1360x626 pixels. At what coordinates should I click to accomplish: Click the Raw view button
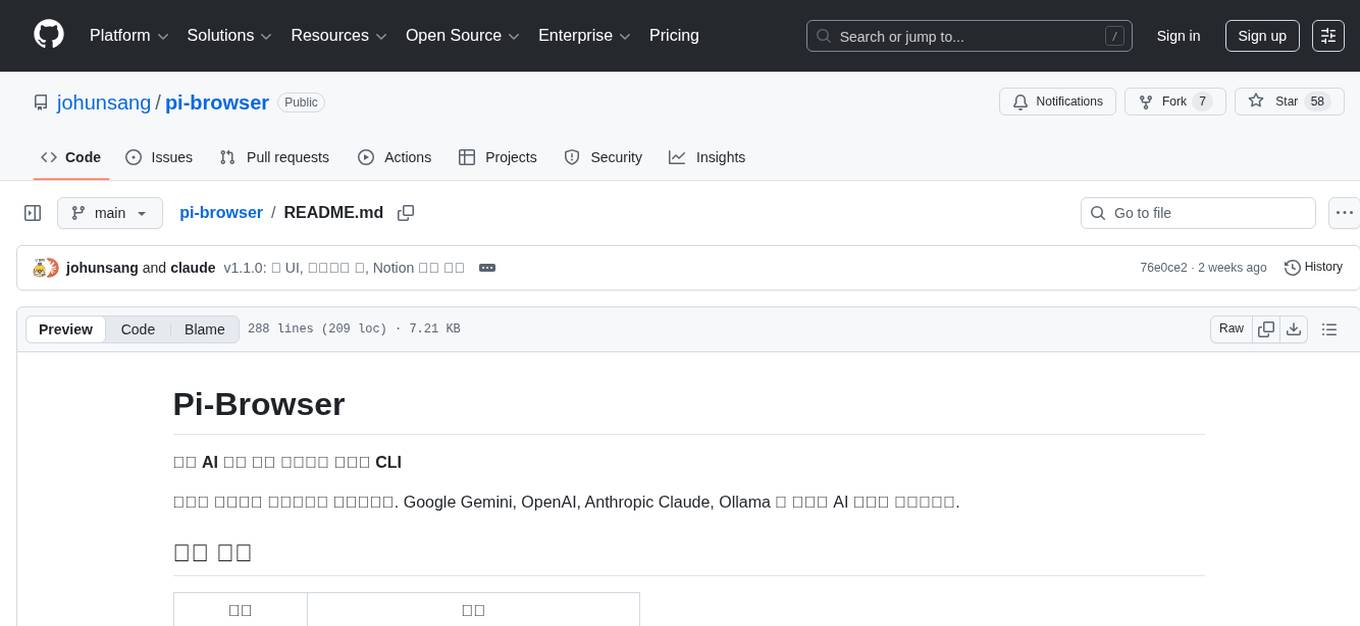click(x=1230, y=328)
